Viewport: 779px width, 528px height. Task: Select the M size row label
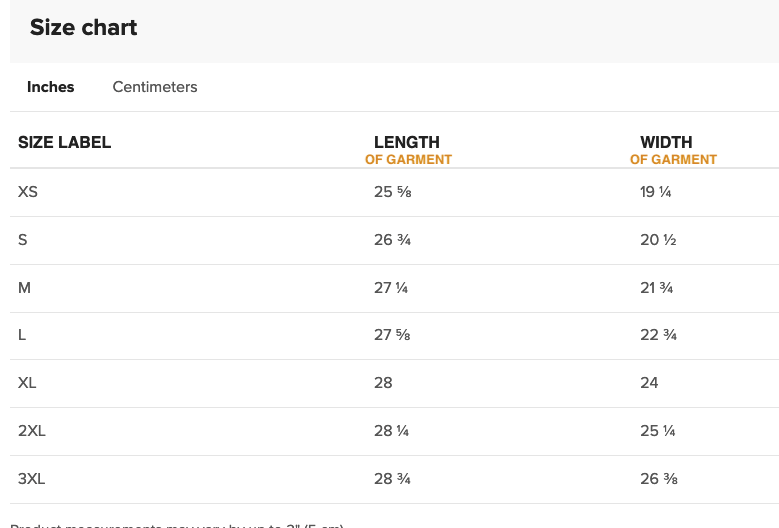pos(24,288)
